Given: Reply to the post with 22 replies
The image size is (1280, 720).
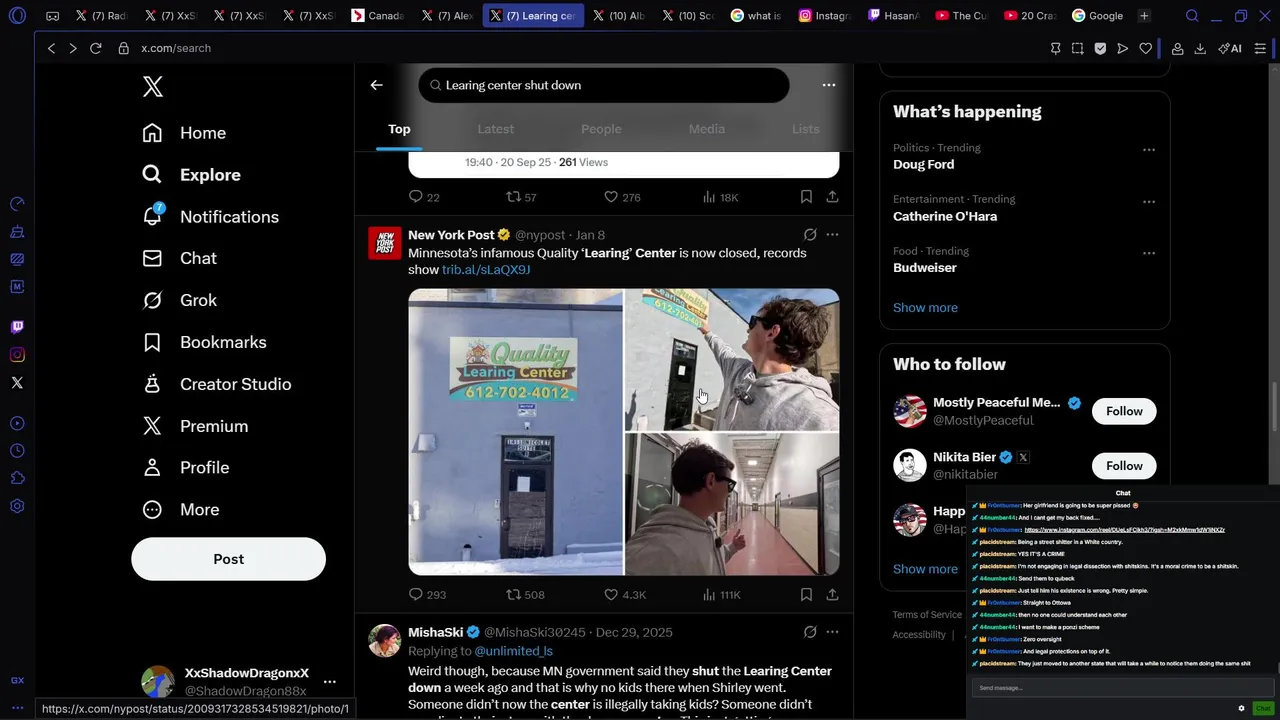Looking at the screenshot, I should point(424,197).
